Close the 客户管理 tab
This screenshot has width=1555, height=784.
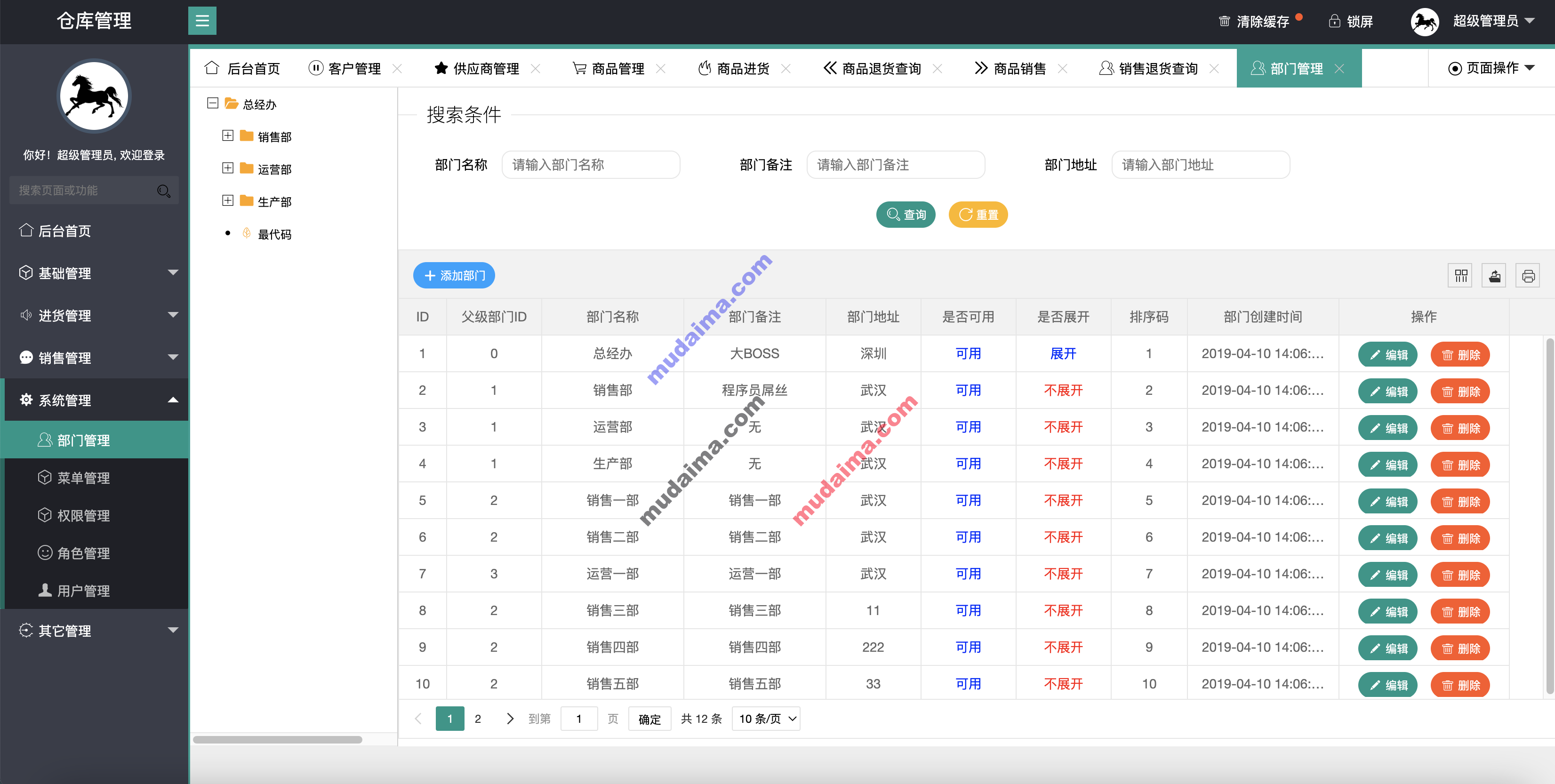coord(397,69)
